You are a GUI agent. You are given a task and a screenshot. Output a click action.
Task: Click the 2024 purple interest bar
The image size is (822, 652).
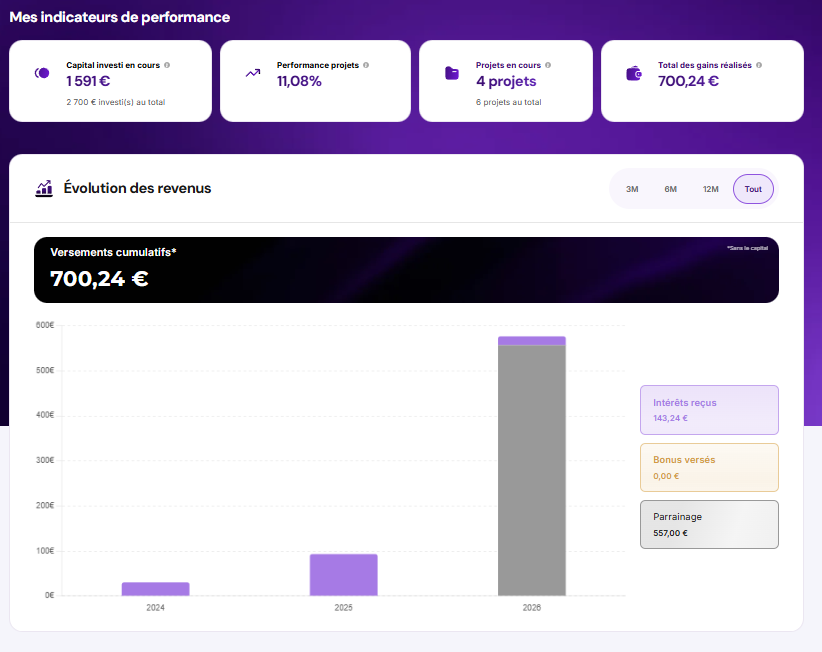[156, 589]
